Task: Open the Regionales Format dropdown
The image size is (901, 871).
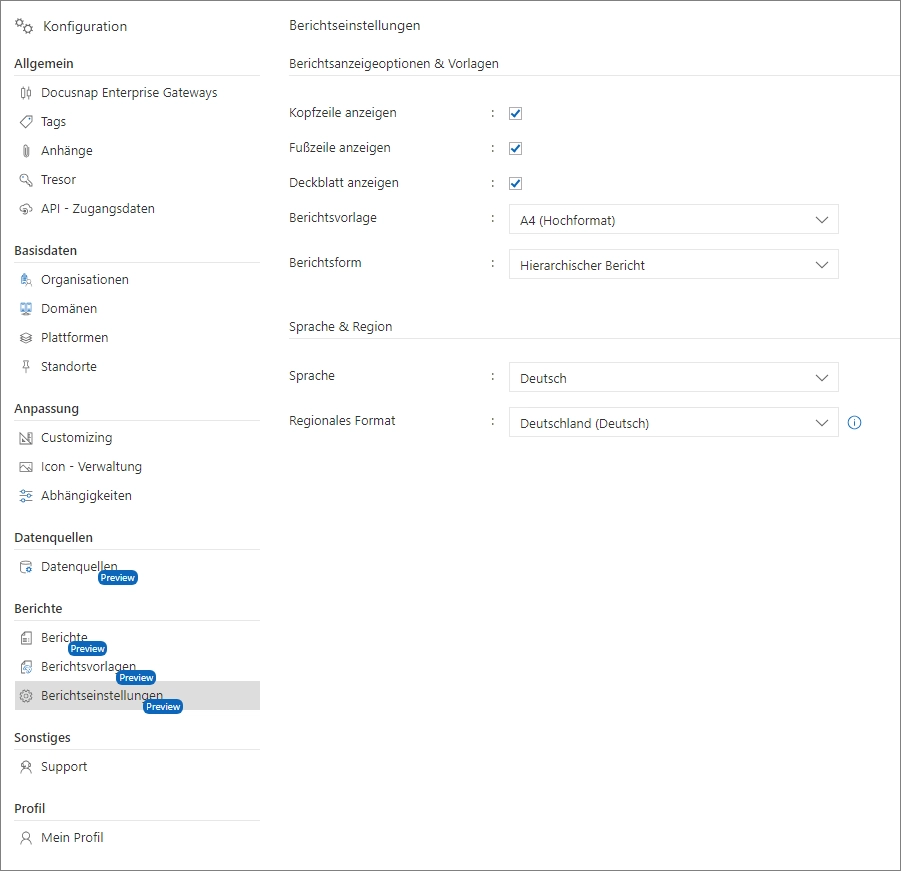Action: 673,423
